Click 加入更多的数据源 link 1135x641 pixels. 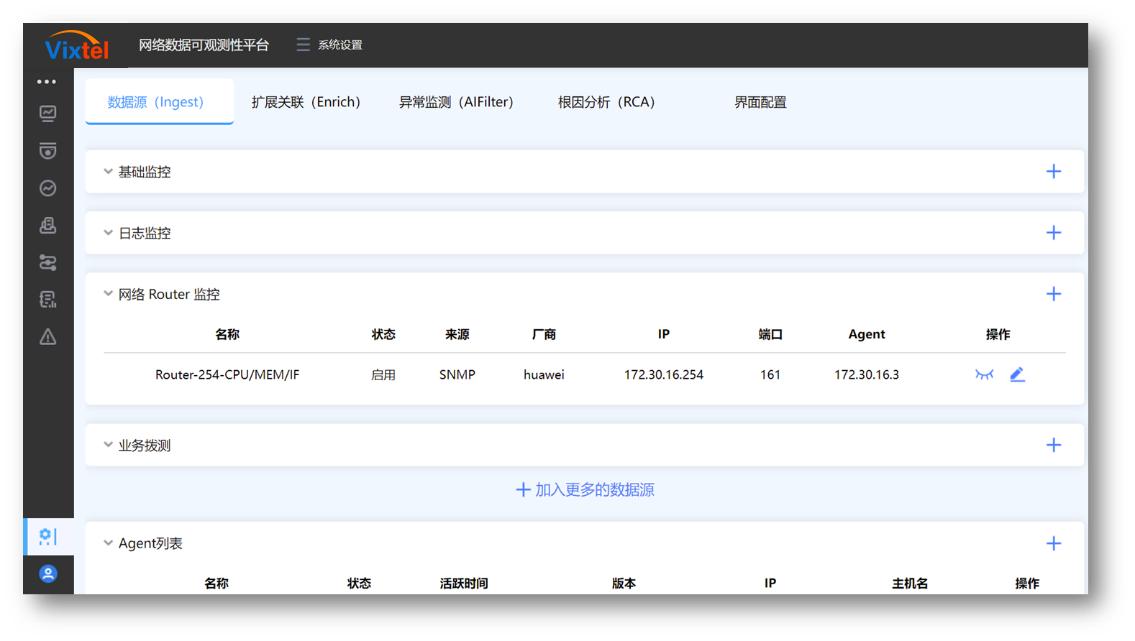point(585,490)
